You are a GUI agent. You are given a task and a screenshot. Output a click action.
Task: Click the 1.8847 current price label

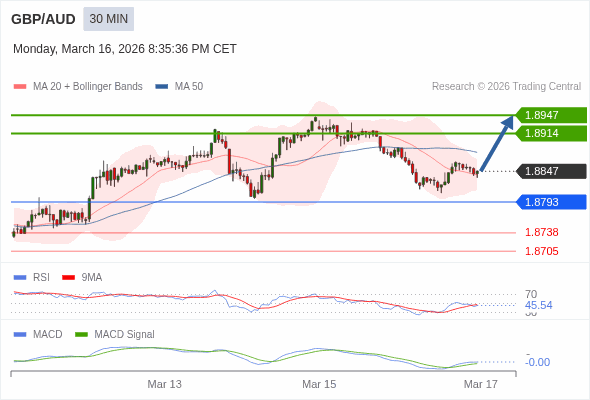(x=551, y=171)
